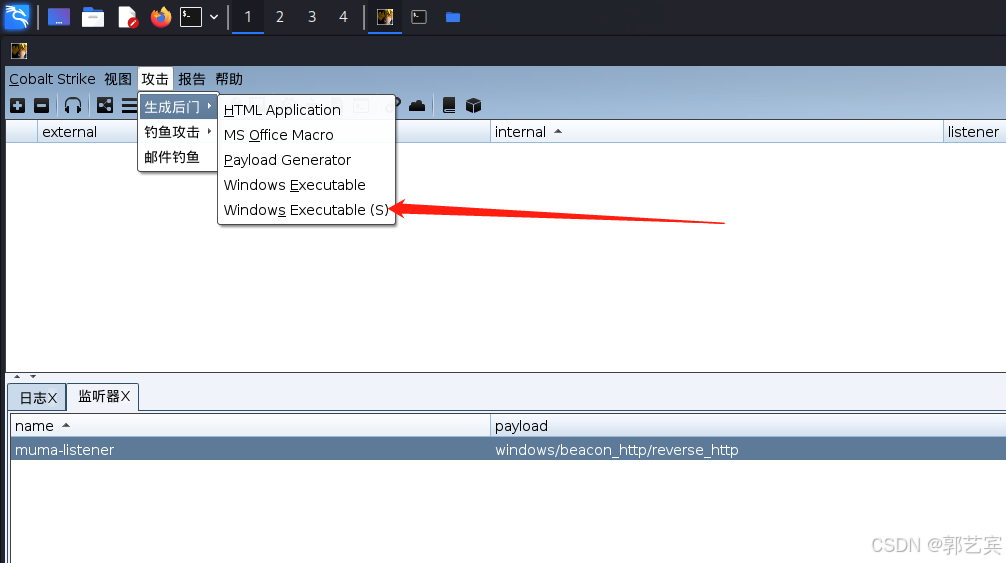This screenshot has width=1006, height=563.
Task: Open terminal emulator icon in panel
Action: pos(191,17)
